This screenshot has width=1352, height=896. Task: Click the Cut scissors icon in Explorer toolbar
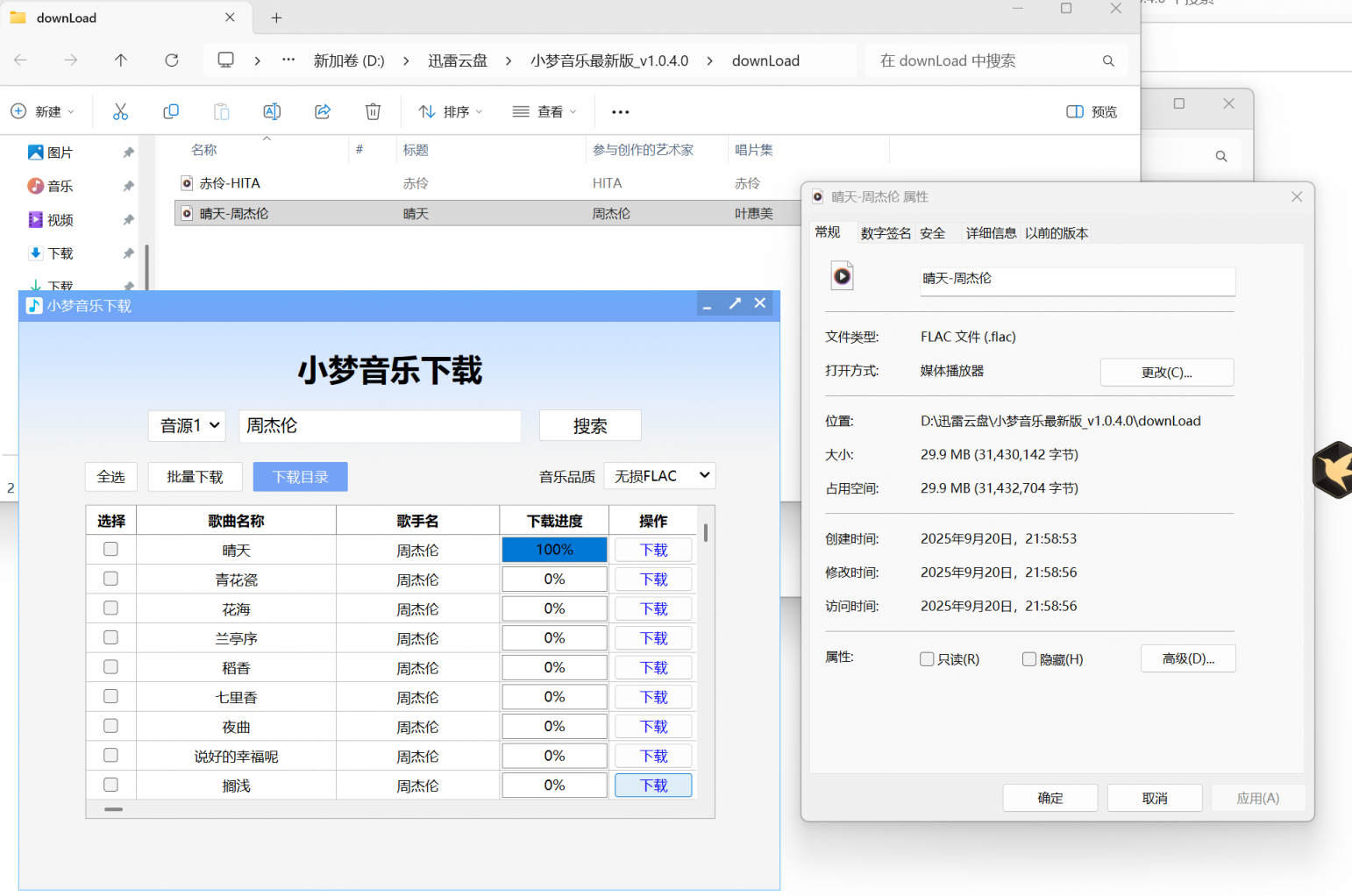tap(120, 111)
